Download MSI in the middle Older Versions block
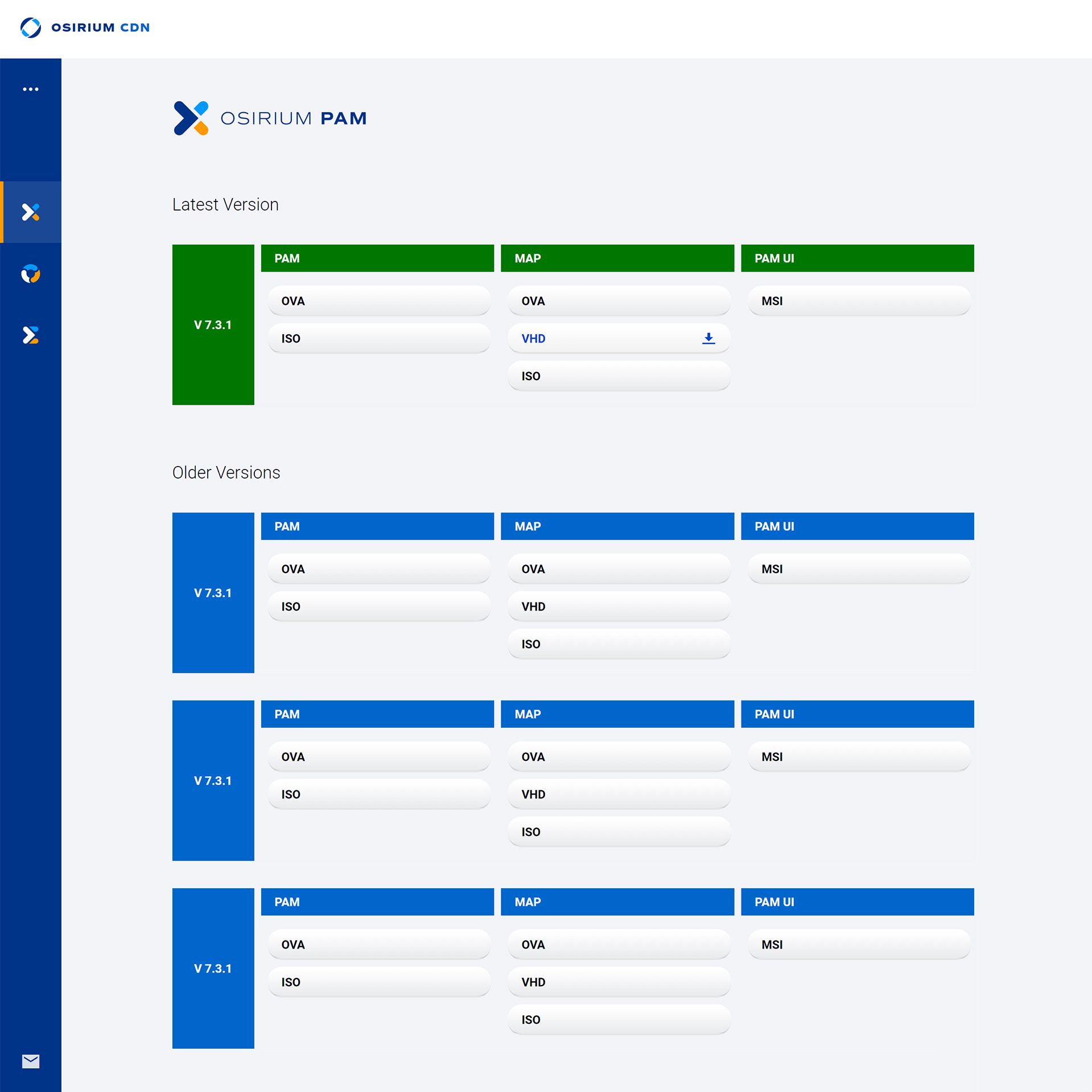This screenshot has height=1092, width=1092. coord(859,757)
